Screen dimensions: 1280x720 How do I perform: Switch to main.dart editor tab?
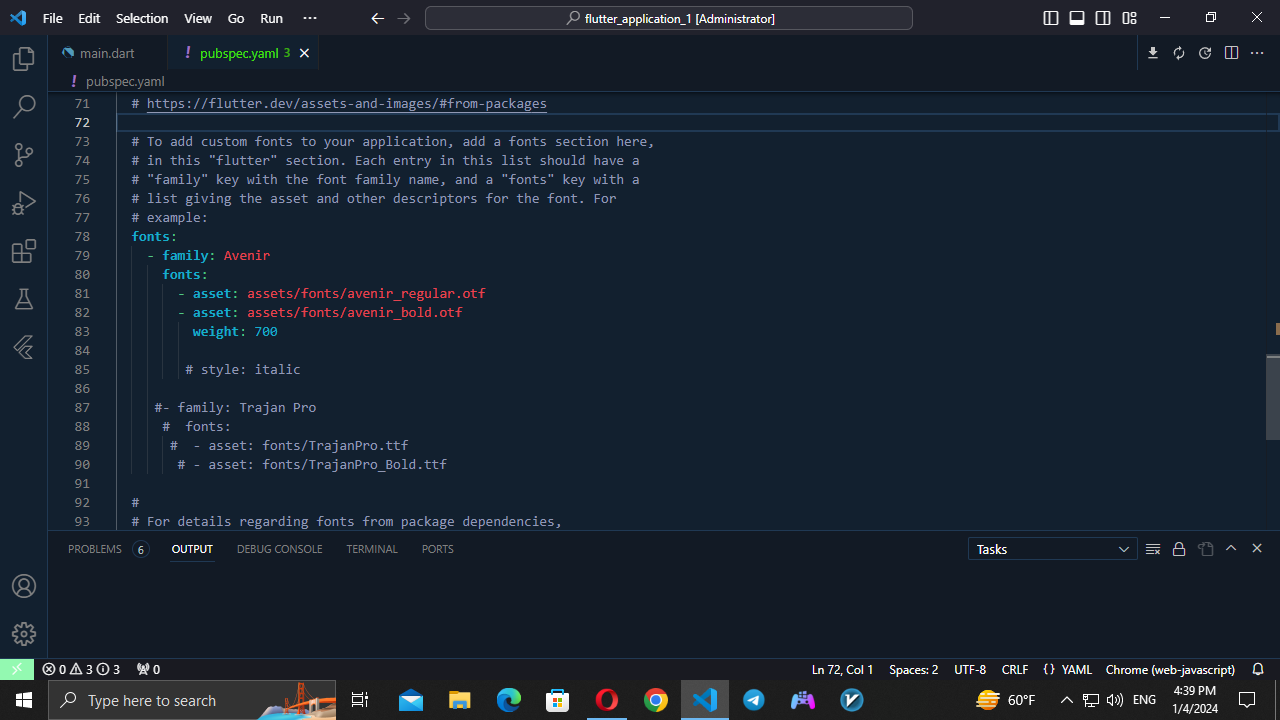(107, 53)
